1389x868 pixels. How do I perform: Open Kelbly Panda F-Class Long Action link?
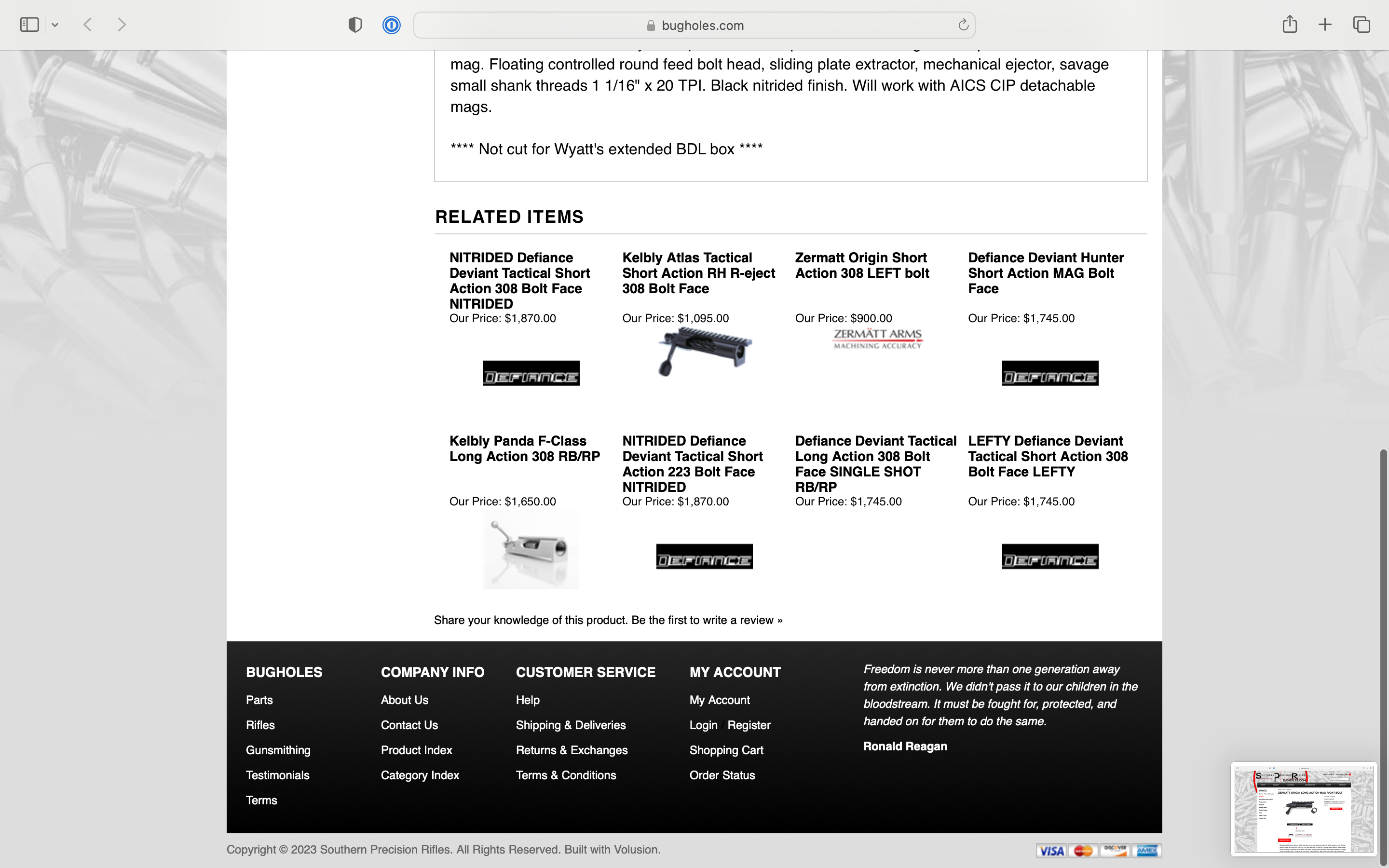click(x=525, y=448)
